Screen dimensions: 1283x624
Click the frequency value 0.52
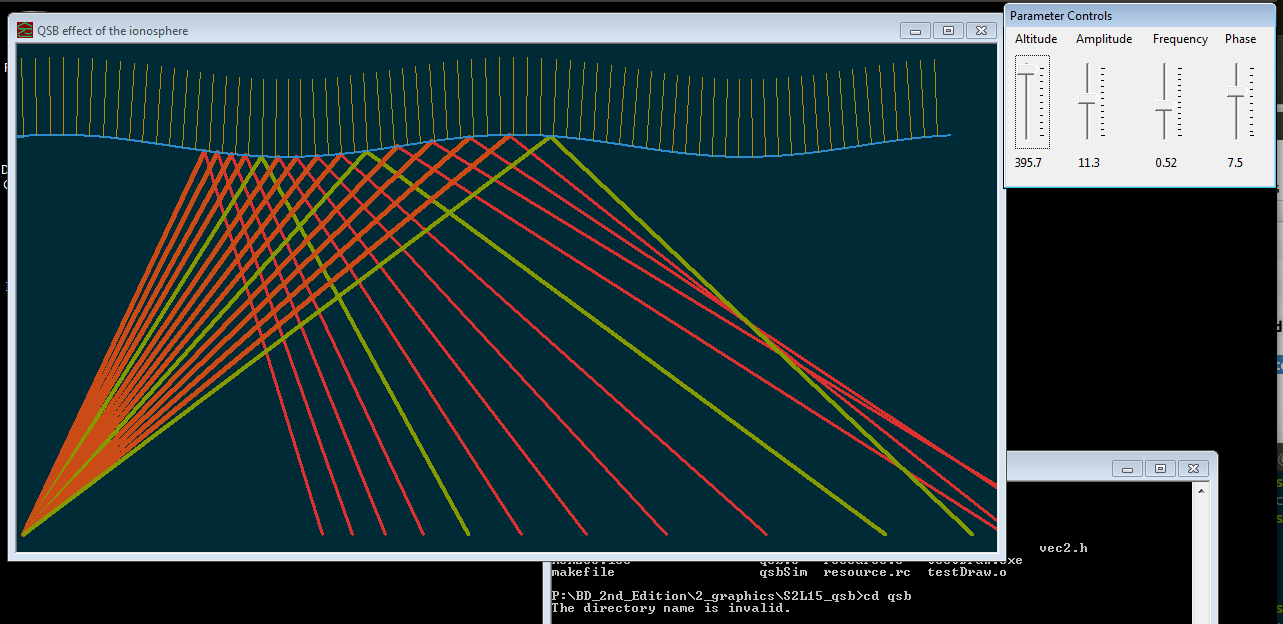tap(1165, 162)
